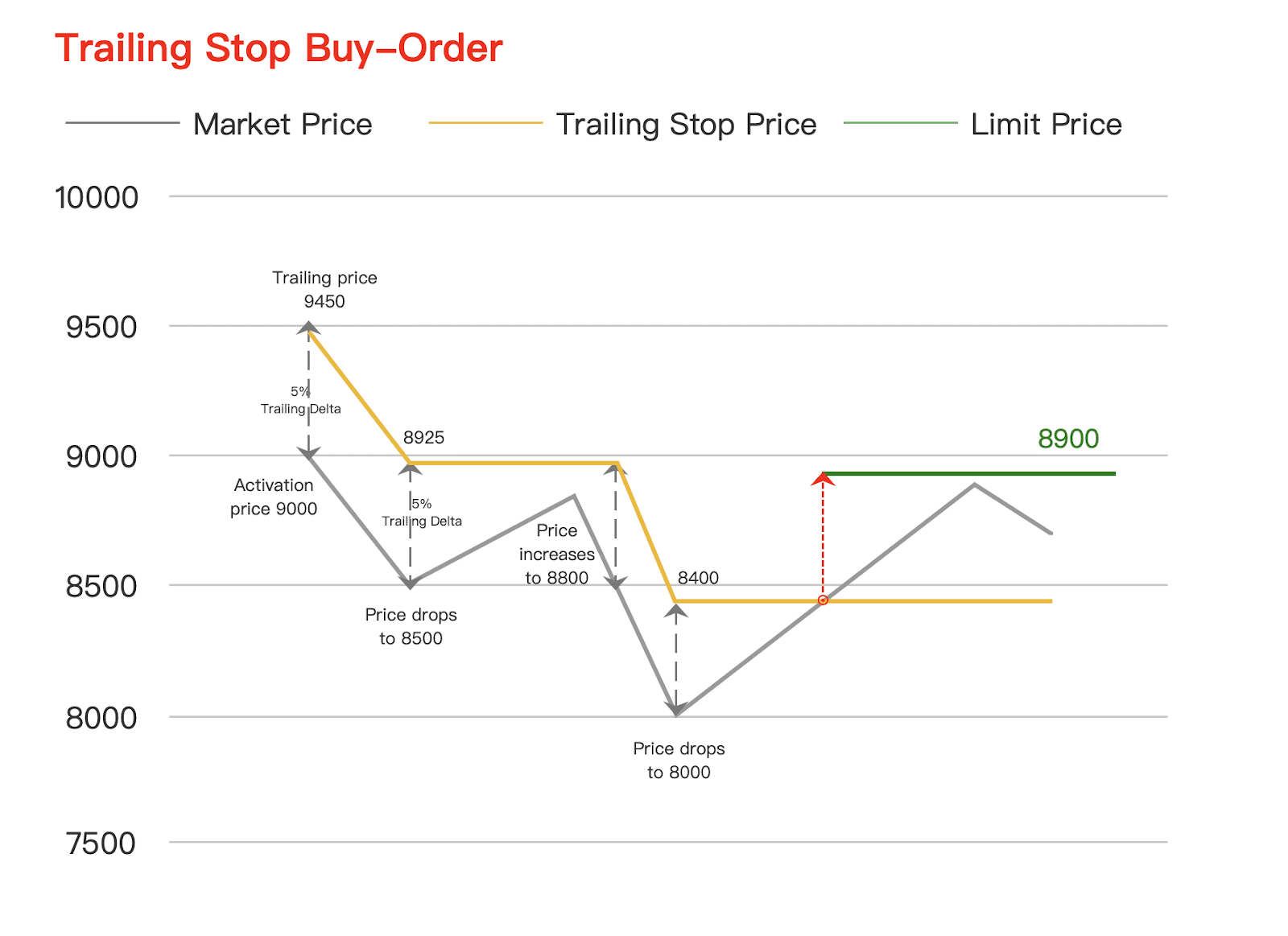Click the 'Price increases to 8800' annotation
Image resolution: width=1288 pixels, height=936 pixels.
pyautogui.click(x=557, y=554)
